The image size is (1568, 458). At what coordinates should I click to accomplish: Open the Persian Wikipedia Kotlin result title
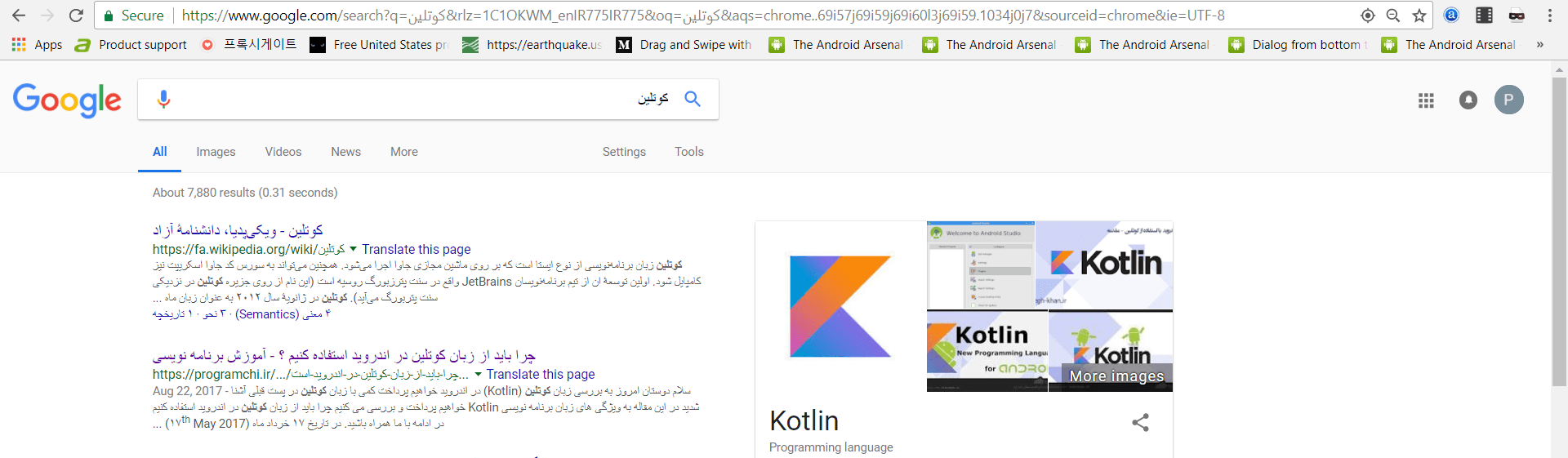coord(238,230)
